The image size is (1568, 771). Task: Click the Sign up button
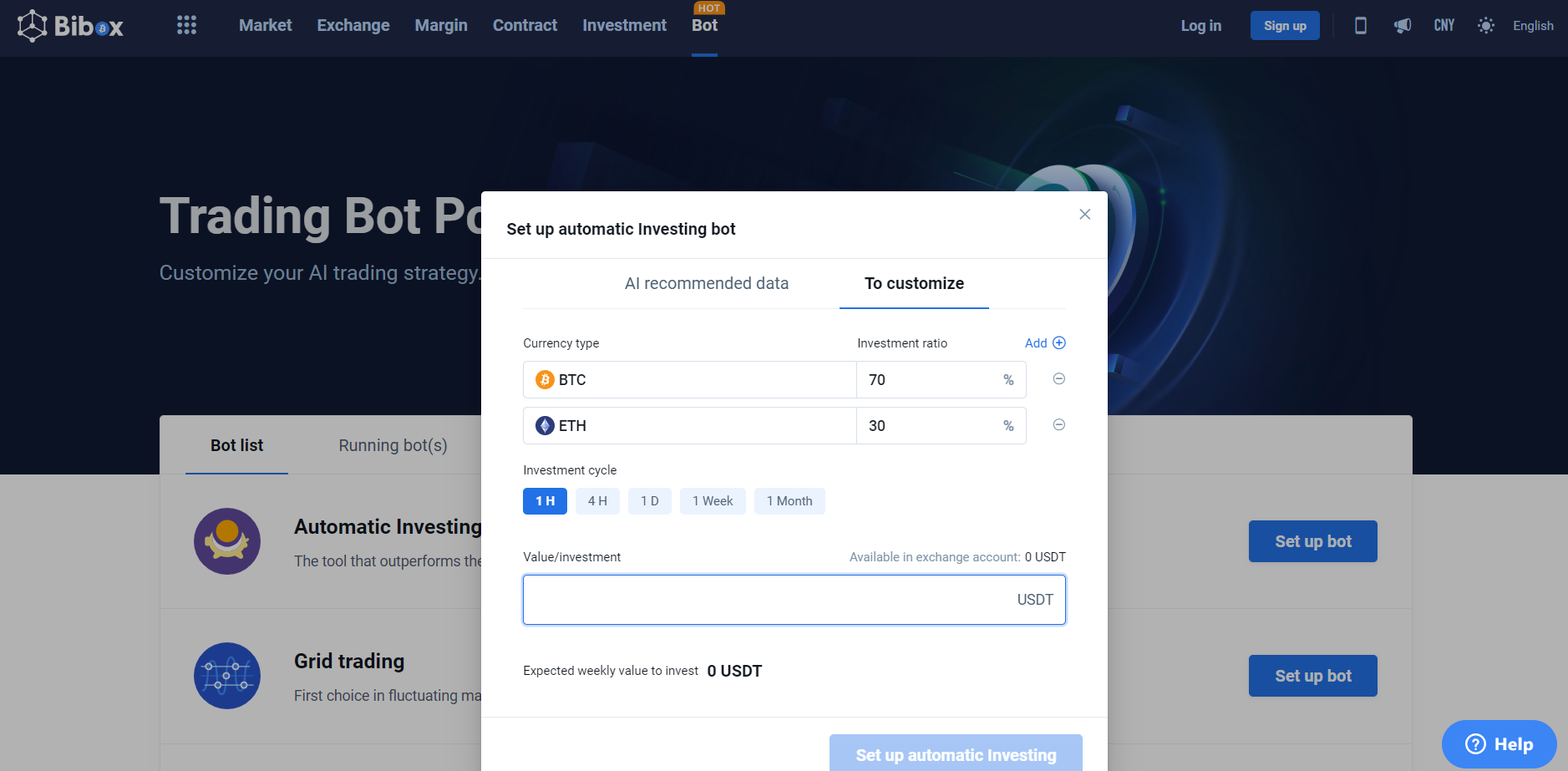pos(1285,26)
